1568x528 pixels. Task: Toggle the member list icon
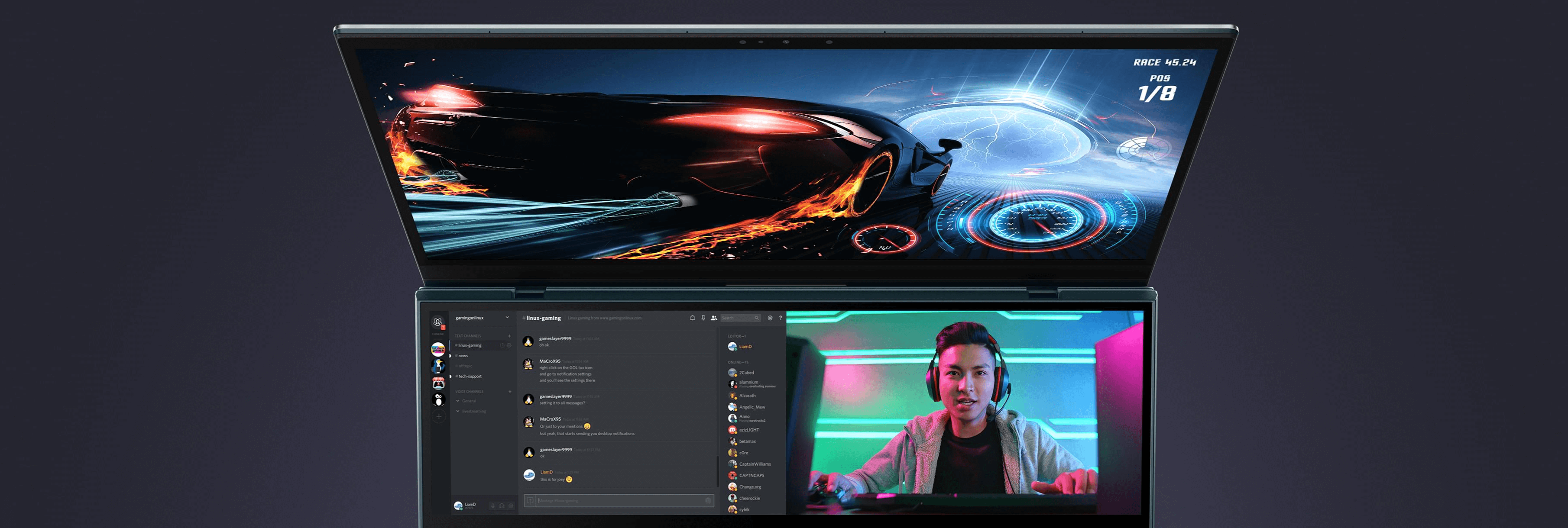tap(714, 318)
